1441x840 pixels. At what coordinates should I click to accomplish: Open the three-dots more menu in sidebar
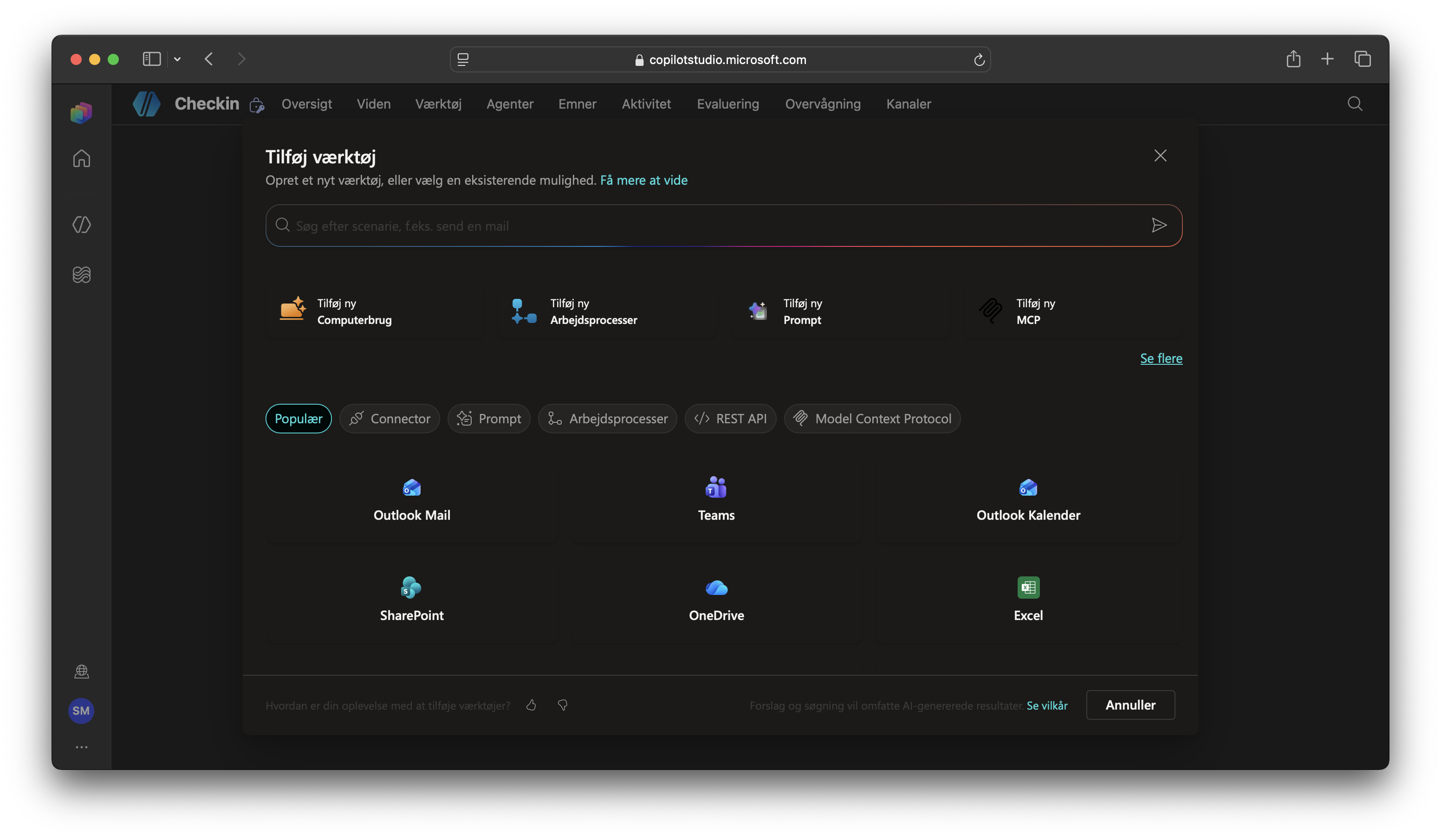(x=81, y=747)
